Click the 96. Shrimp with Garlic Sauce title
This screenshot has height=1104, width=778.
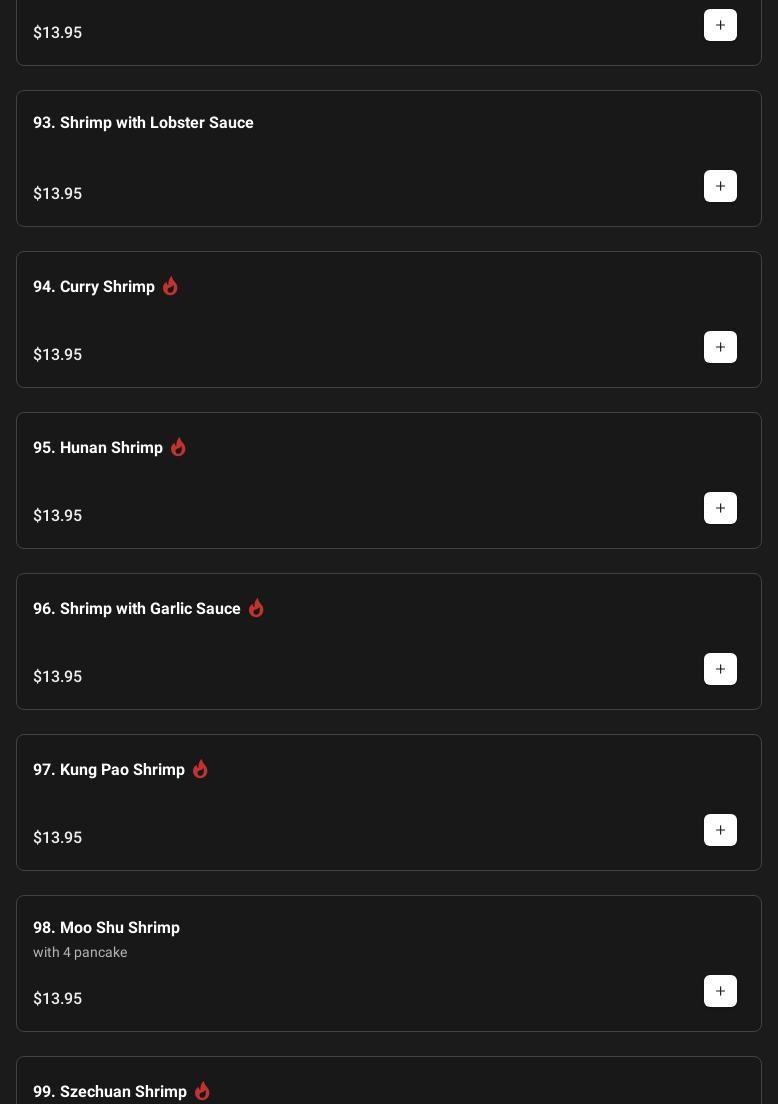tap(137, 608)
